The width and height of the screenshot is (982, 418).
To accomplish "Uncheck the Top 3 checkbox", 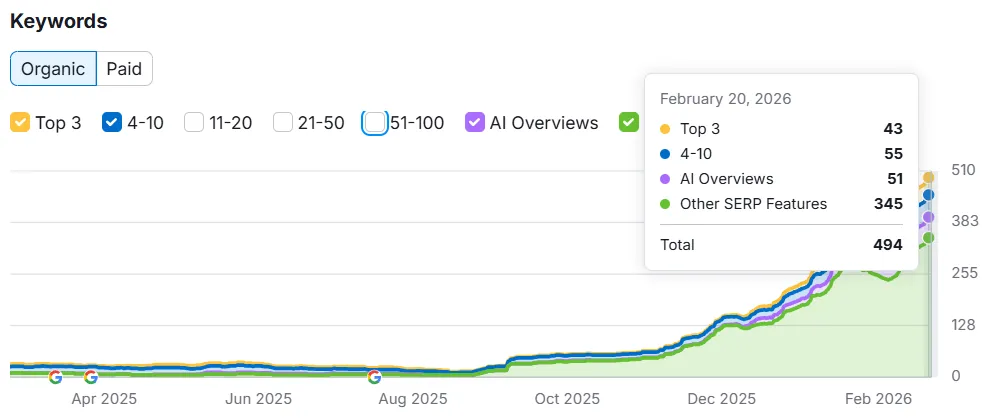I will click(20, 123).
